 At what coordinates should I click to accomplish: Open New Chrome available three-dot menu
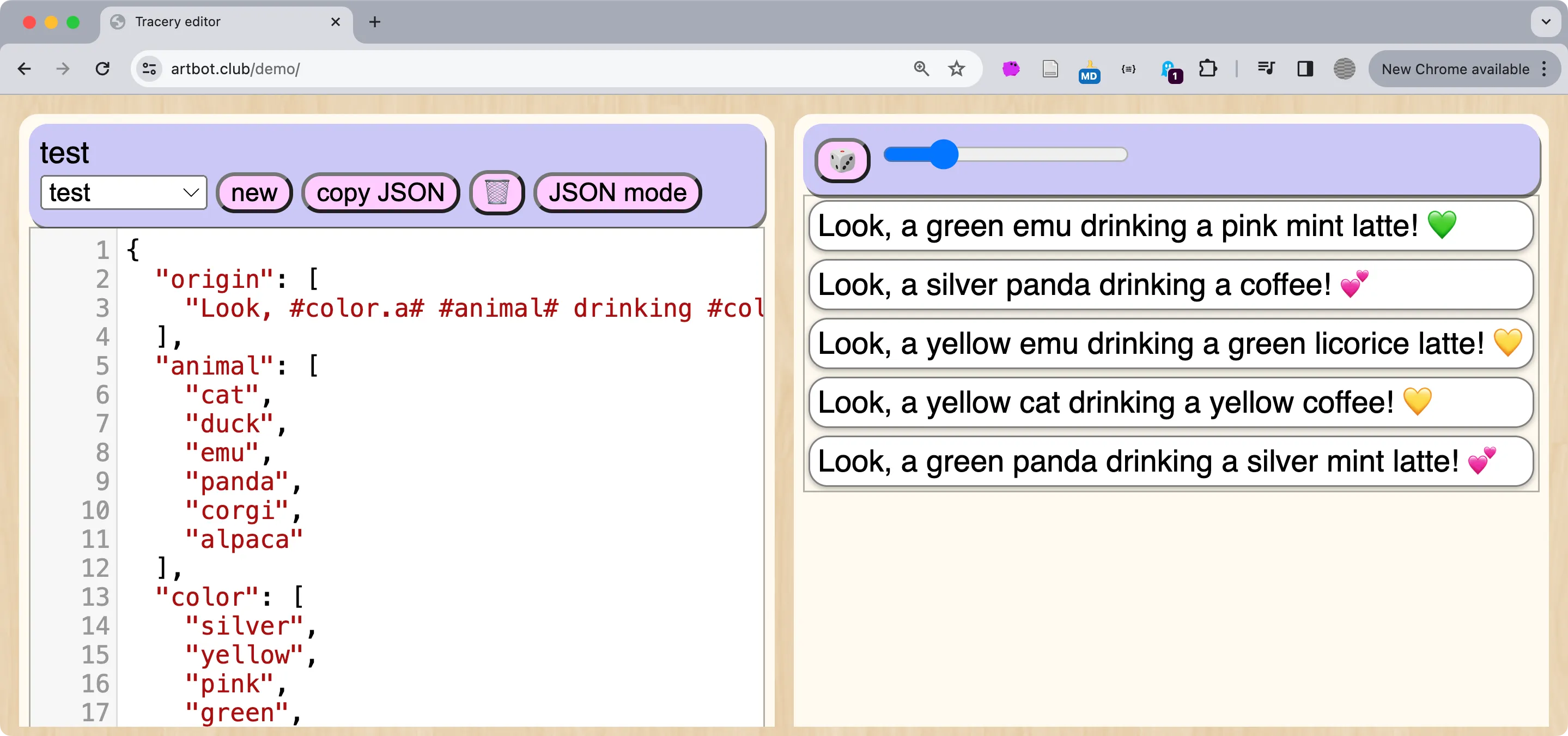click(1544, 69)
